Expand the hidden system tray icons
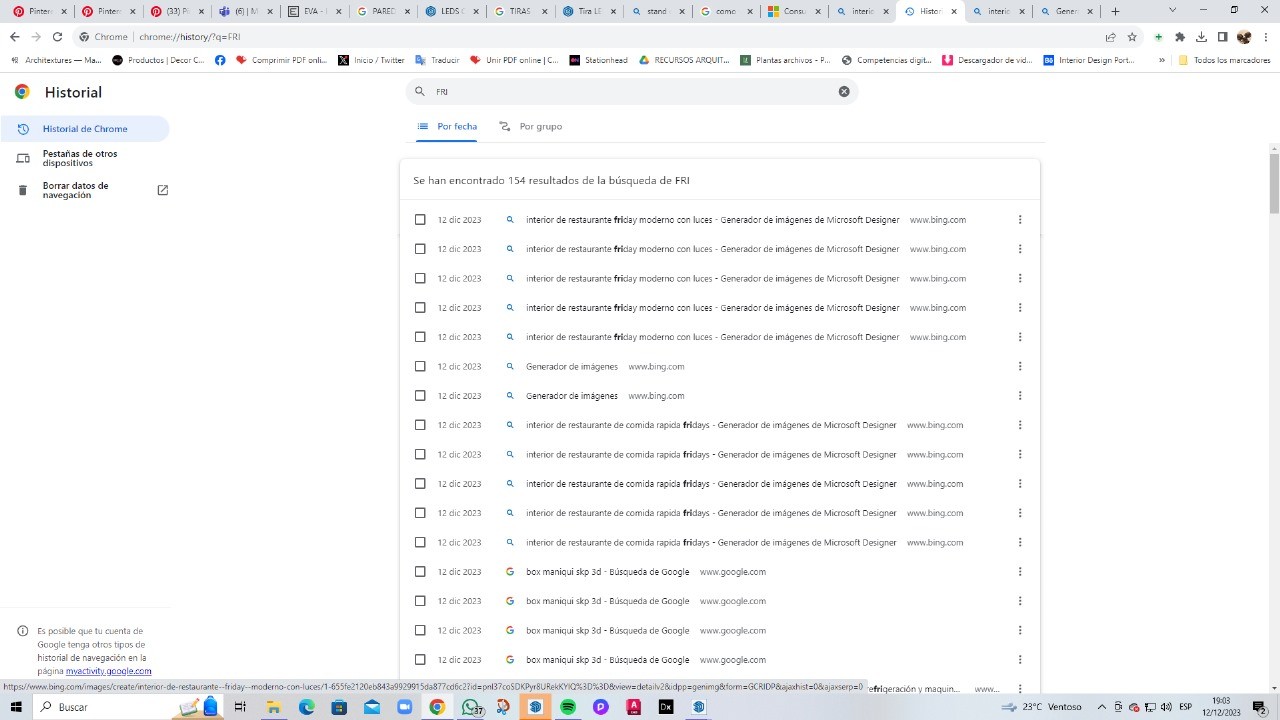1280x720 pixels. tap(1102, 707)
